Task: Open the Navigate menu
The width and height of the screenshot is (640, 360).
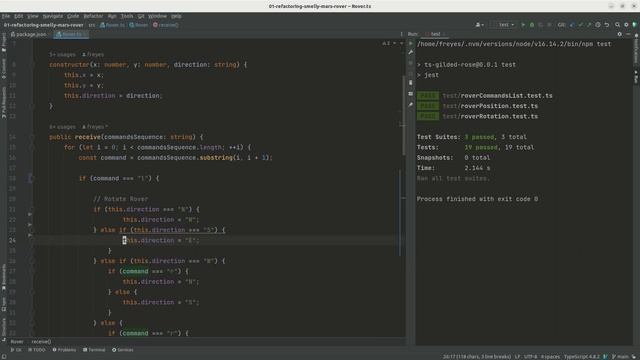Action: [53, 16]
